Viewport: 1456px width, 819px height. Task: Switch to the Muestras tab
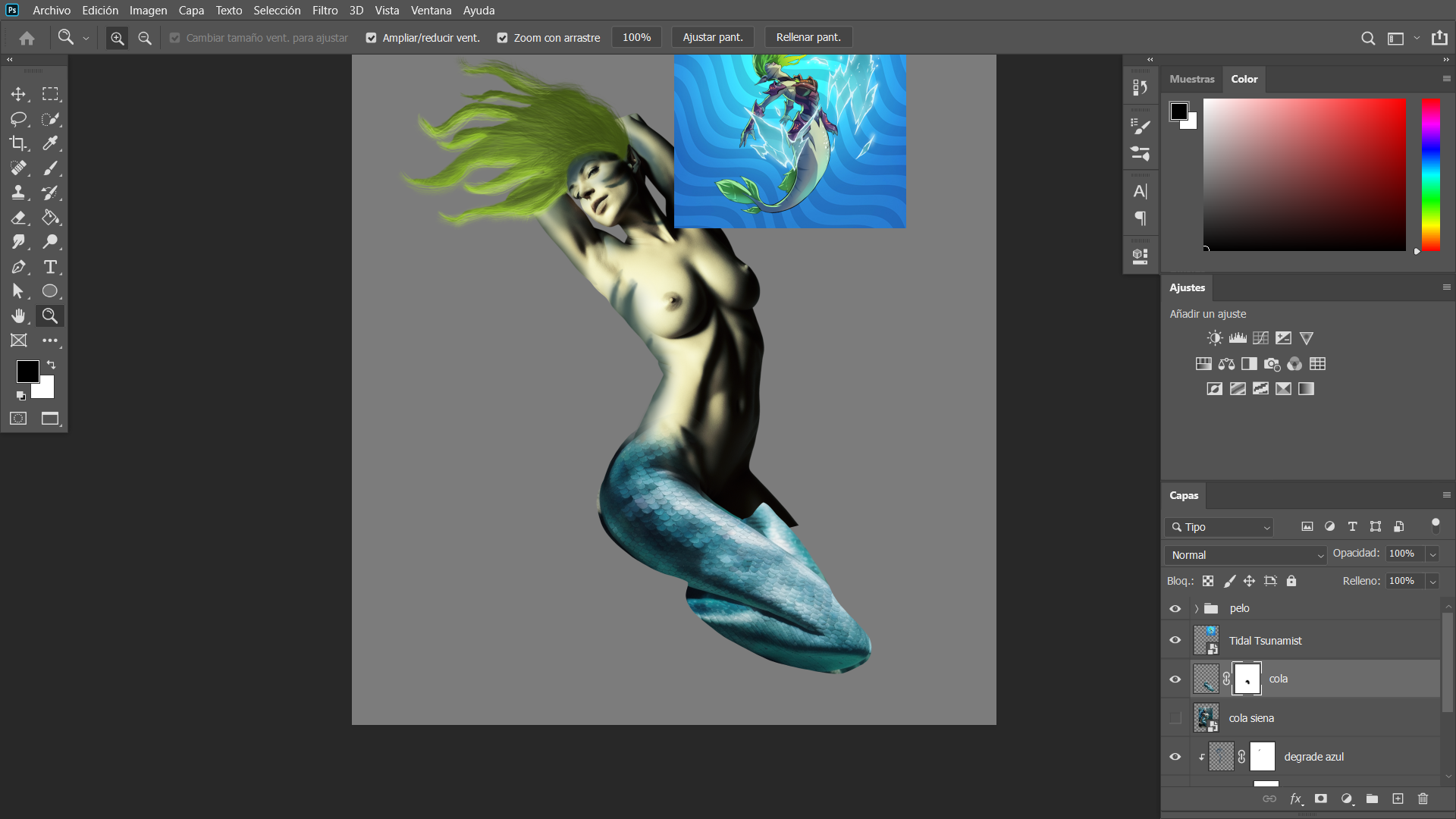point(1191,79)
